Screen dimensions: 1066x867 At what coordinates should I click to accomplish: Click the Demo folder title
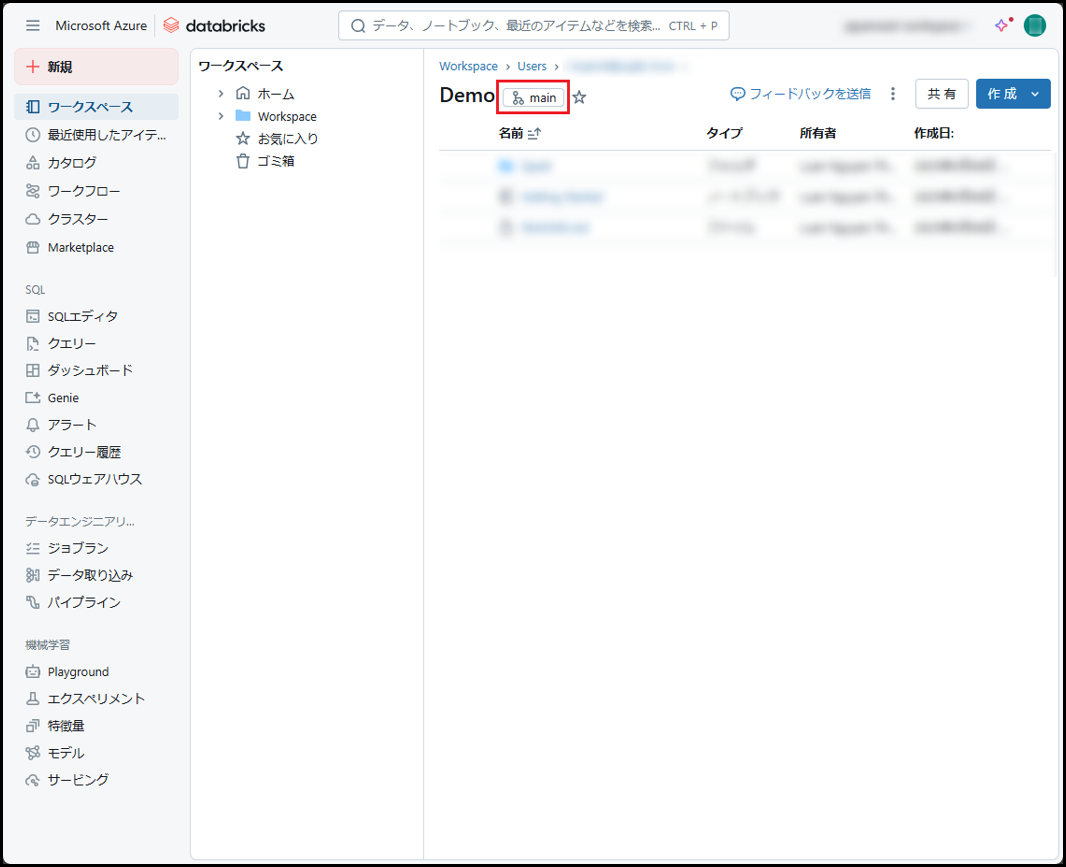coord(467,95)
